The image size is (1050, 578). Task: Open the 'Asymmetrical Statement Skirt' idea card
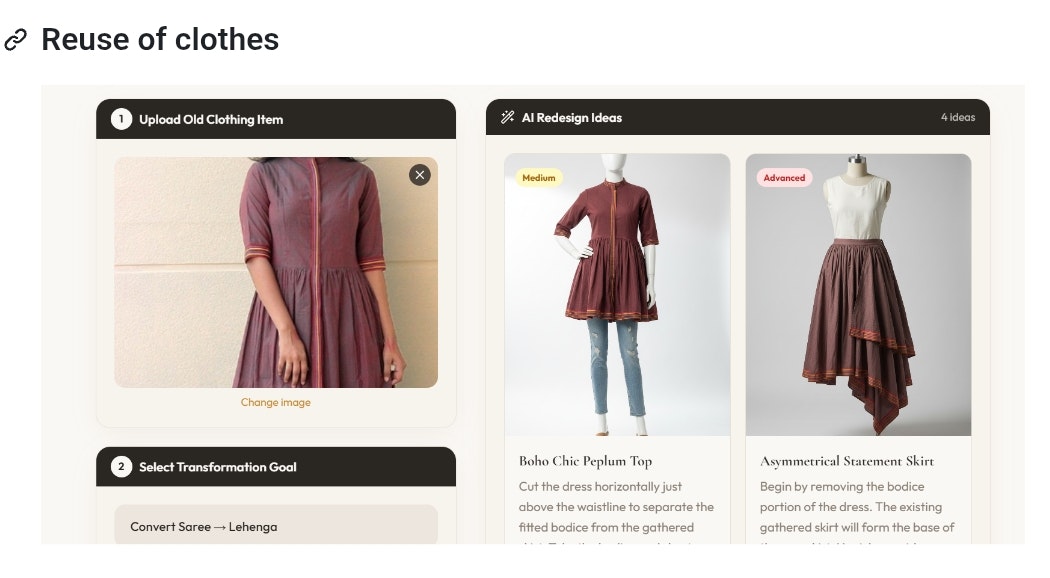point(844,461)
